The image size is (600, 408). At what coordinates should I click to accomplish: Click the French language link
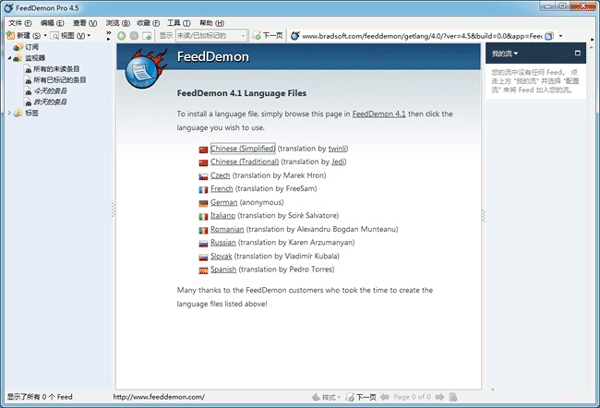[x=222, y=189]
